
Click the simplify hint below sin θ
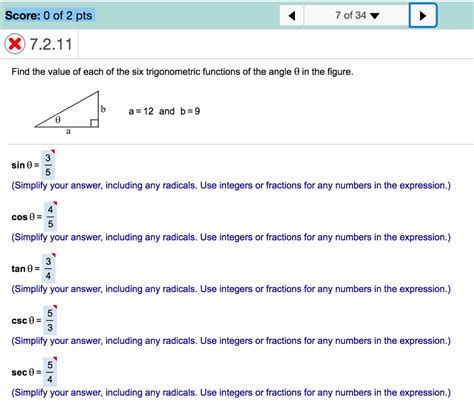[231, 185]
